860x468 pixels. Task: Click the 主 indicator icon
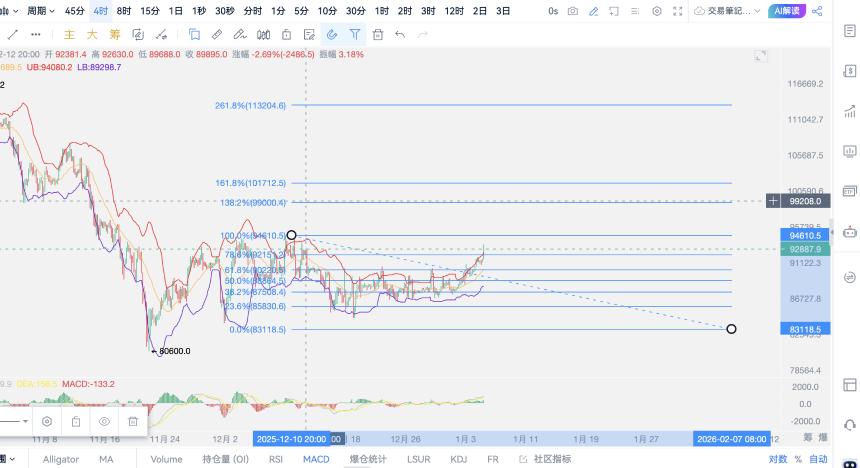pyautogui.click(x=69, y=35)
